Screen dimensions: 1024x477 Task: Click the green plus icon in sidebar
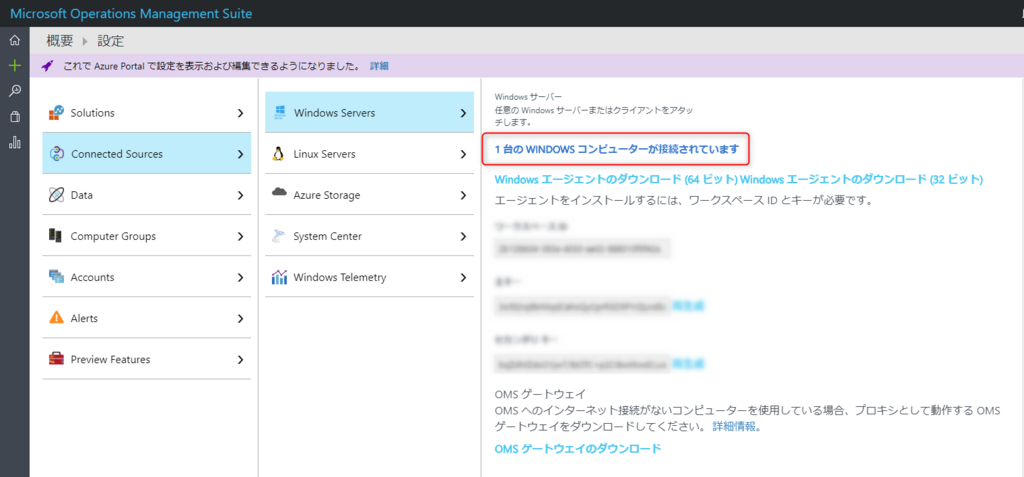point(14,65)
